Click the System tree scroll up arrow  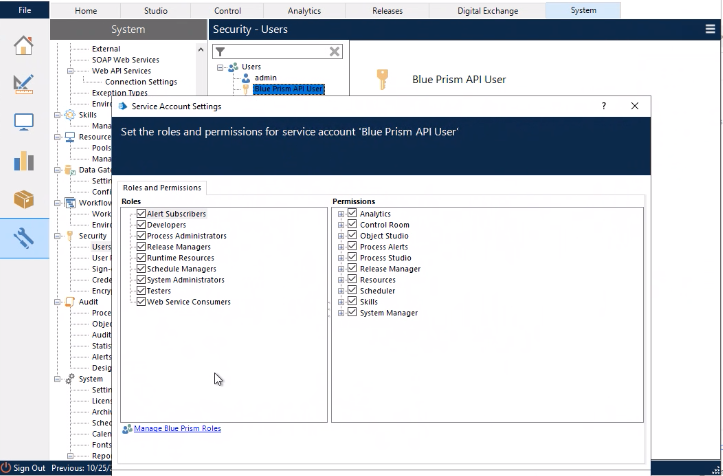[201, 49]
